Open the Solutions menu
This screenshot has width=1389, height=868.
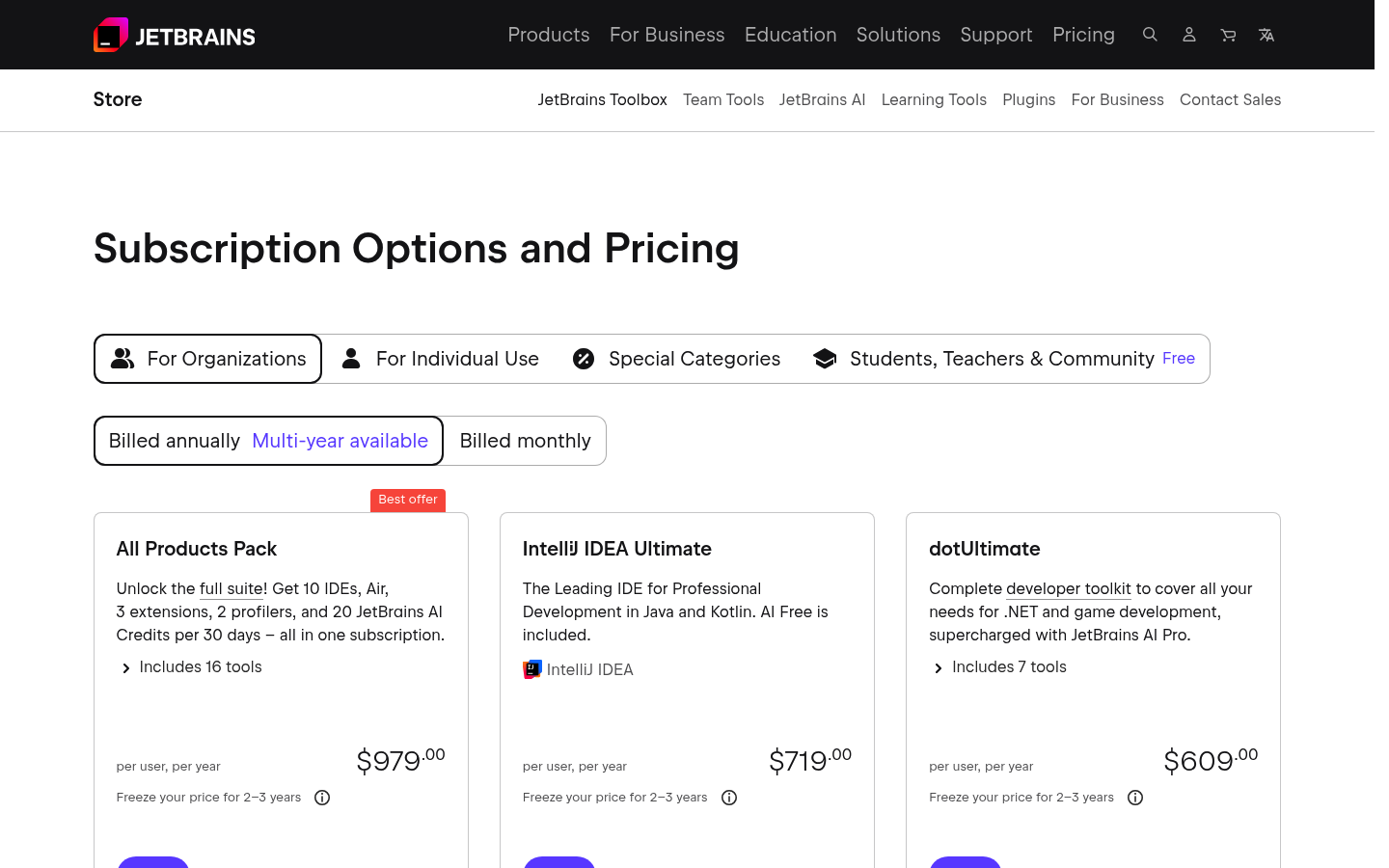(x=898, y=35)
